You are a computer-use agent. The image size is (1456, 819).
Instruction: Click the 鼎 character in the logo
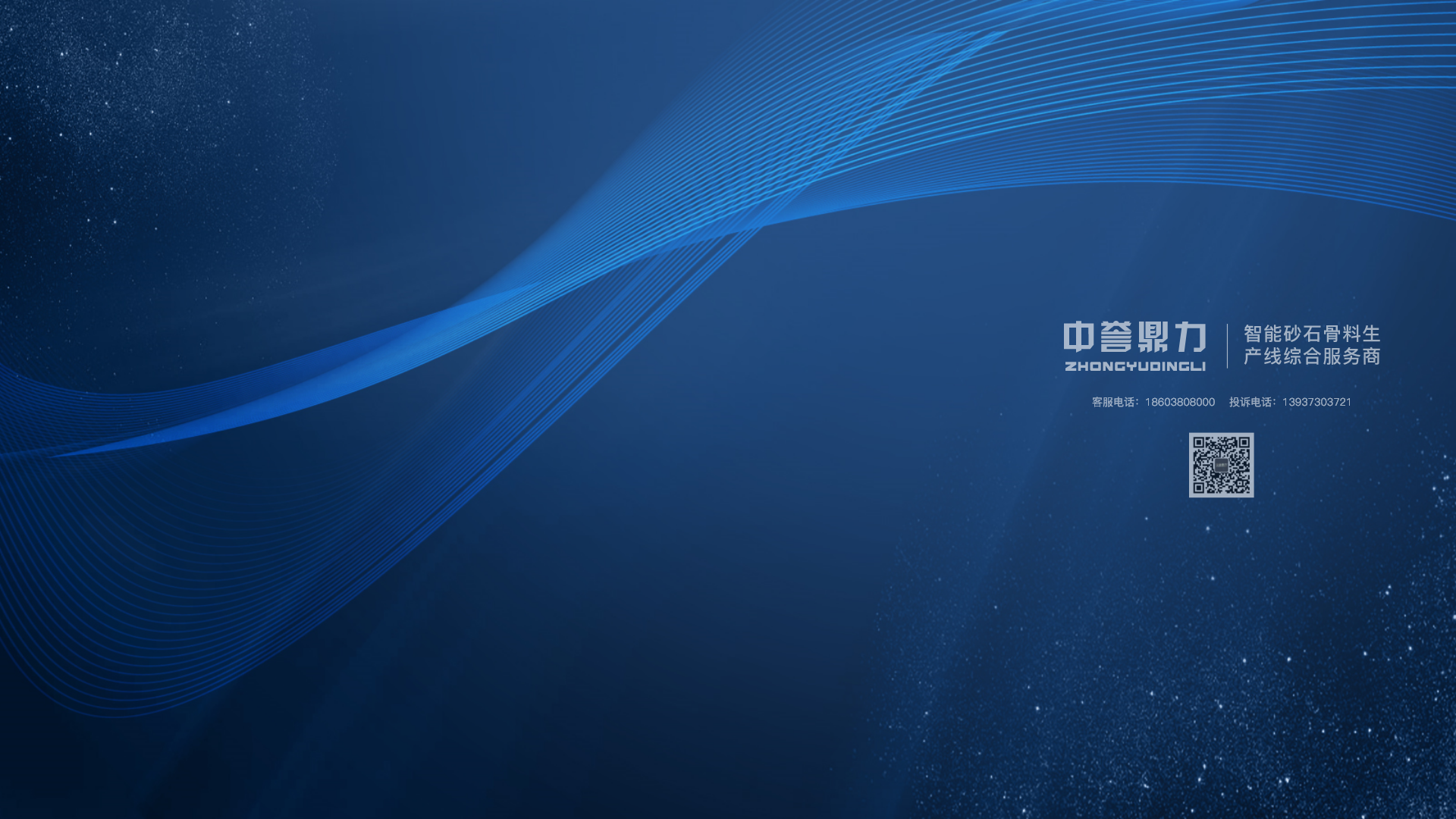(1153, 337)
